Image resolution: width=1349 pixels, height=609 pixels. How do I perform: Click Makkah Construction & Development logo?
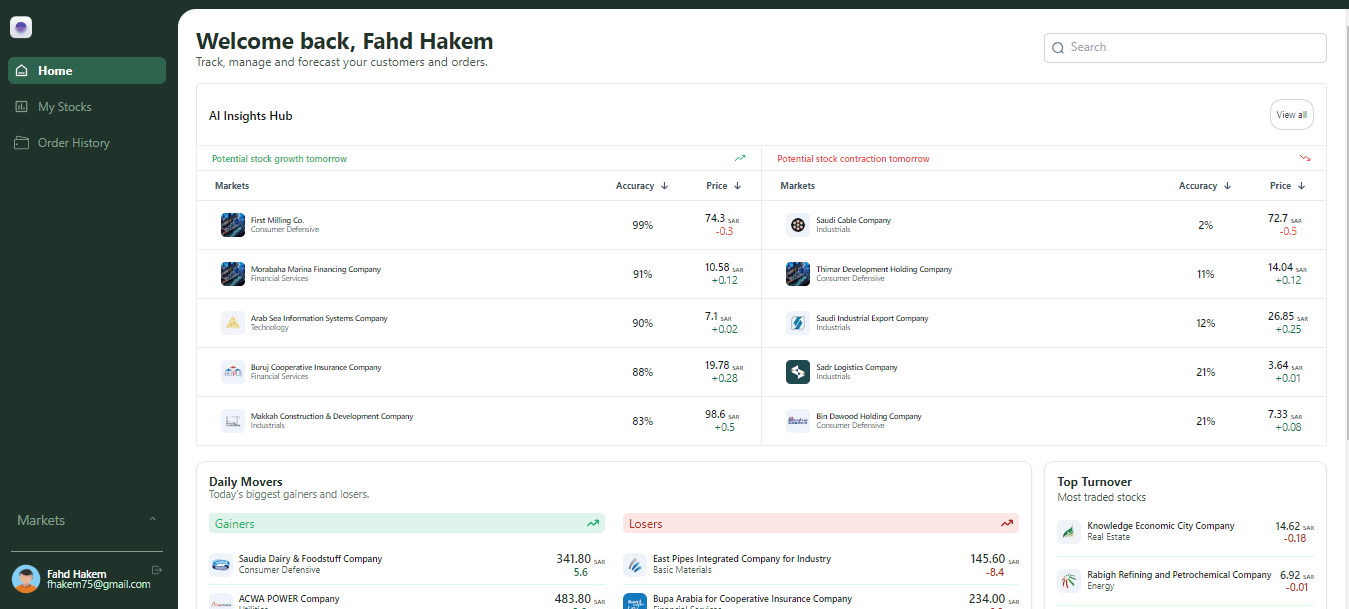233,421
